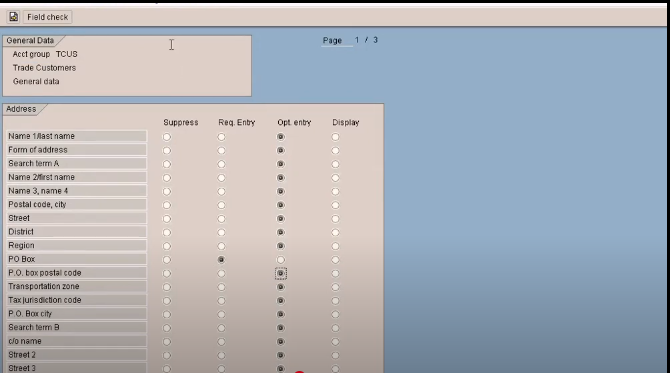The width and height of the screenshot is (670, 373).
Task: Click the TCUS account group value
Action: pos(67,54)
